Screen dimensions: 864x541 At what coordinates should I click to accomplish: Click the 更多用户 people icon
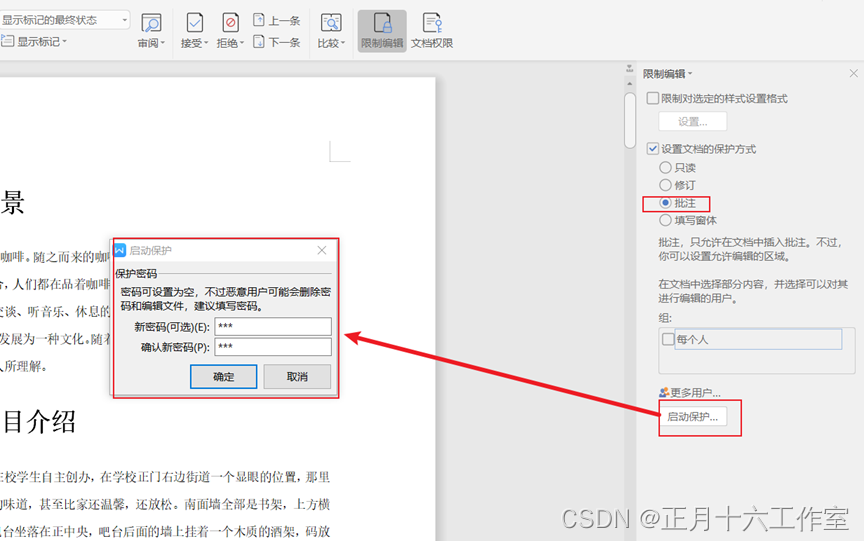pyautogui.click(x=663, y=393)
